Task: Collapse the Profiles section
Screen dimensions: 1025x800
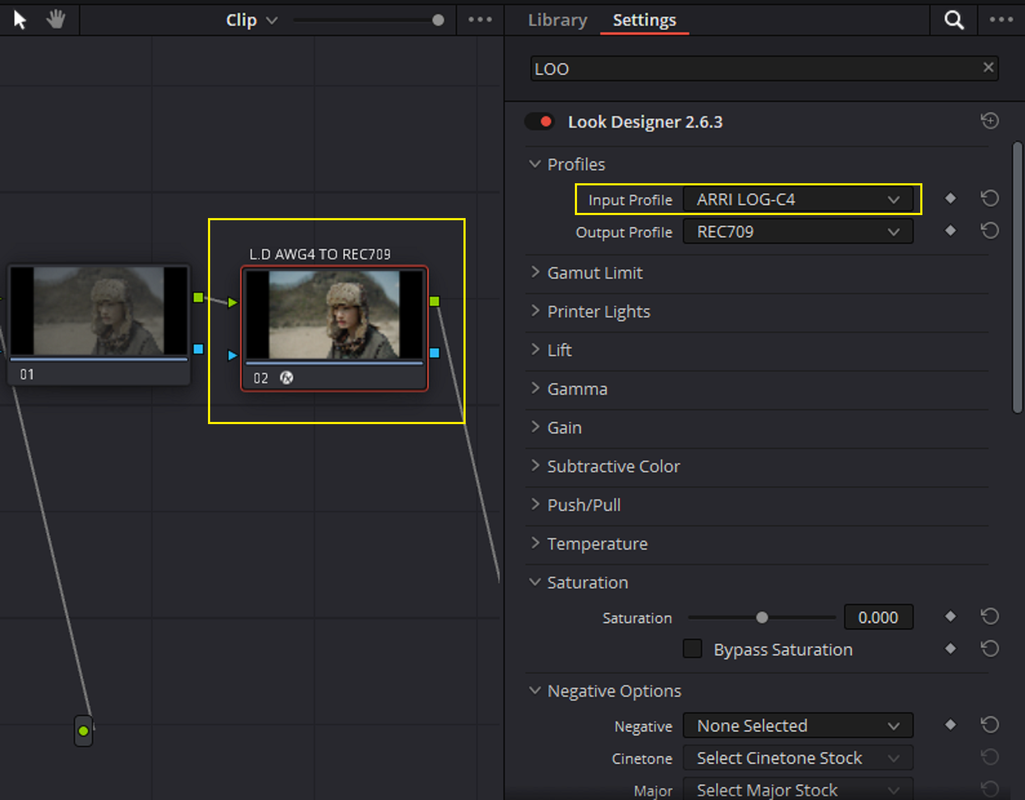Action: [535, 164]
